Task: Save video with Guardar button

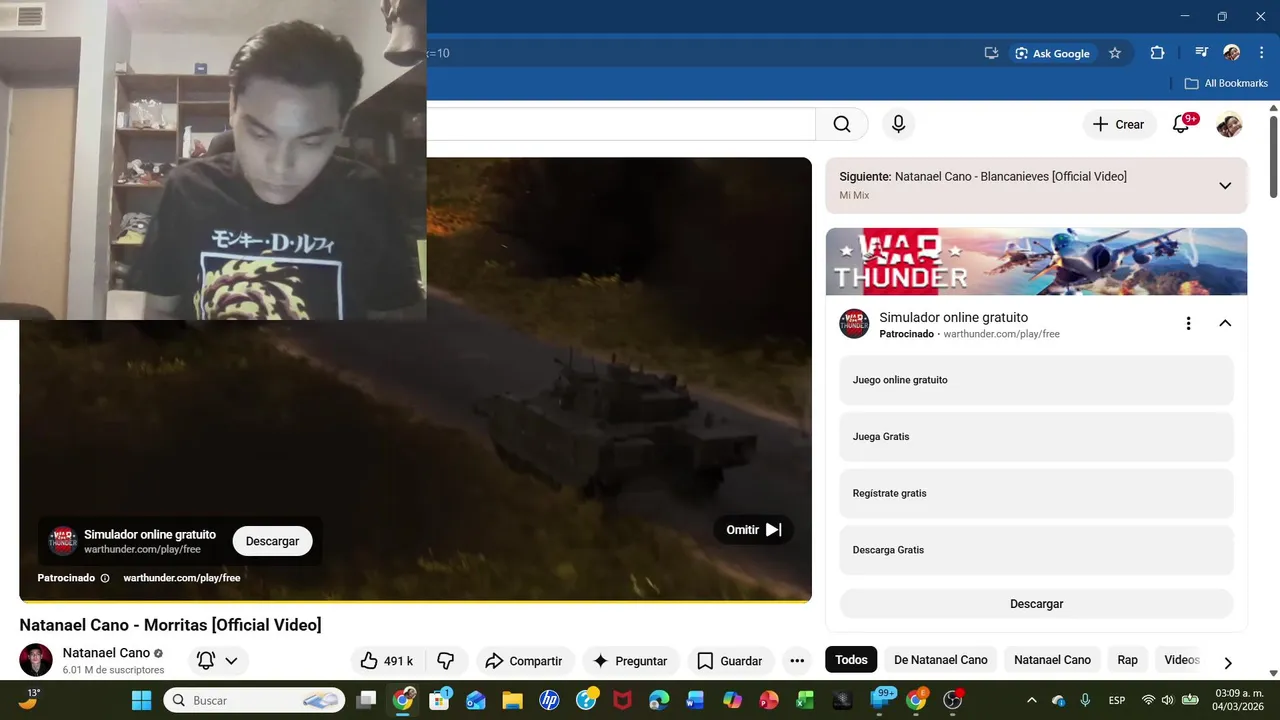Action: [730, 661]
